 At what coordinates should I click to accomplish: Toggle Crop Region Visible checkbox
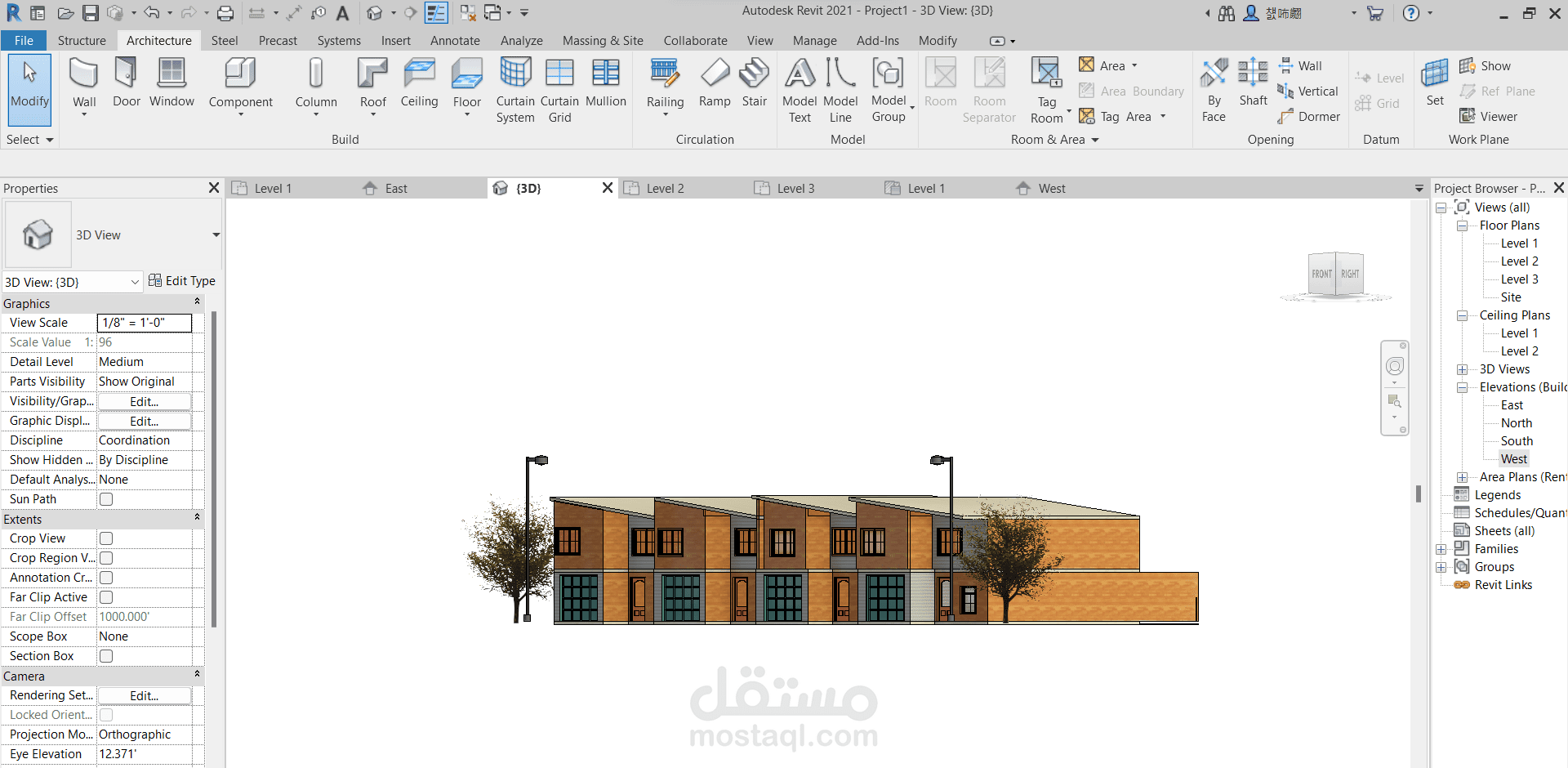point(106,558)
